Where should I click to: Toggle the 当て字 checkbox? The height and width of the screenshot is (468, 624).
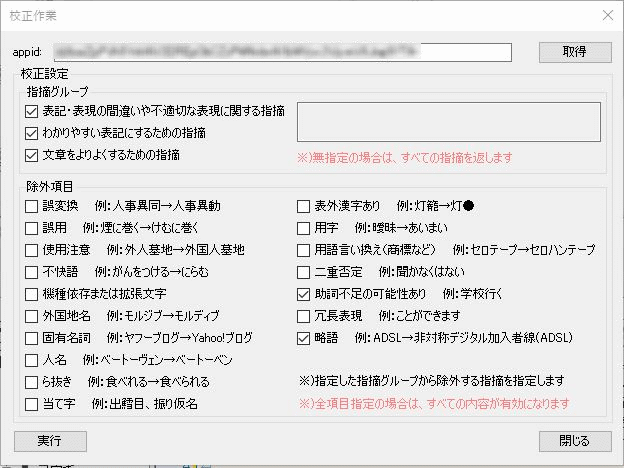pyautogui.click(x=31, y=404)
